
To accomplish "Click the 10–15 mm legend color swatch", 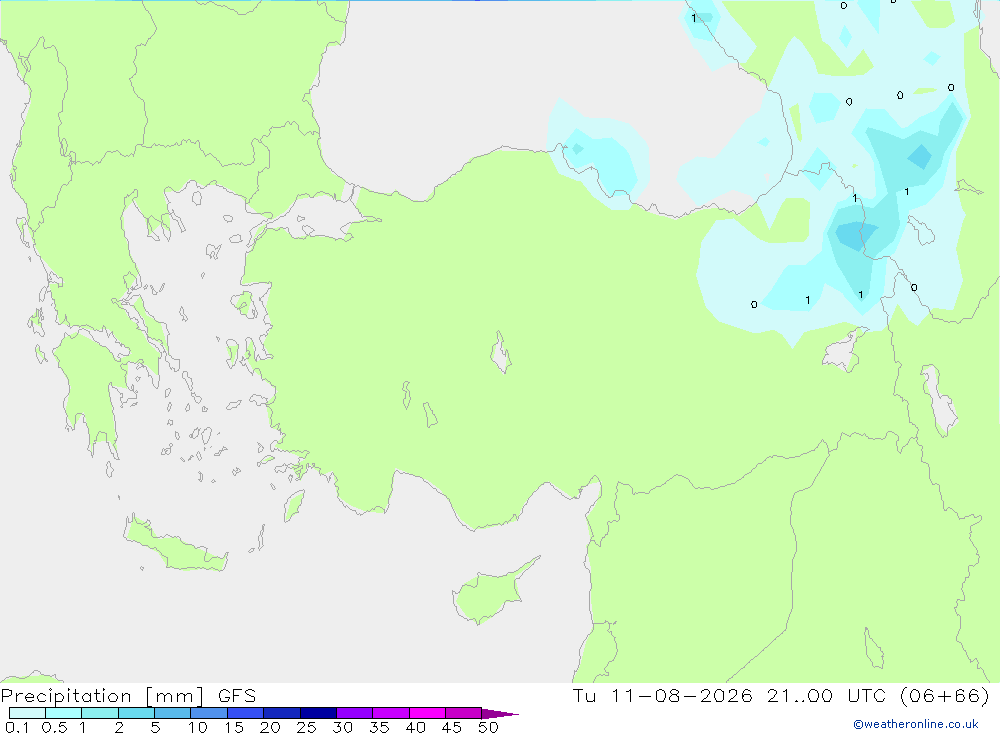I will coord(209,713).
